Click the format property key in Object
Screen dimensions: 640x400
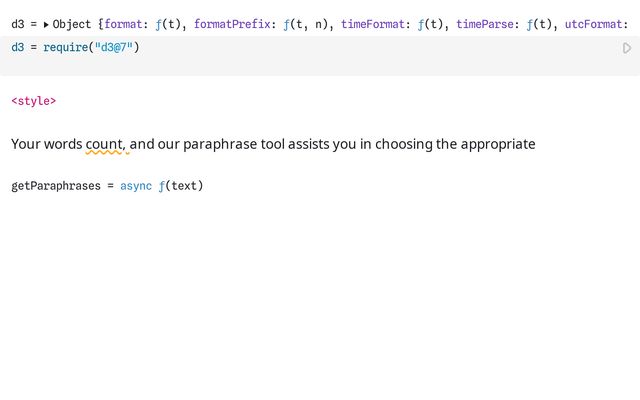point(124,24)
